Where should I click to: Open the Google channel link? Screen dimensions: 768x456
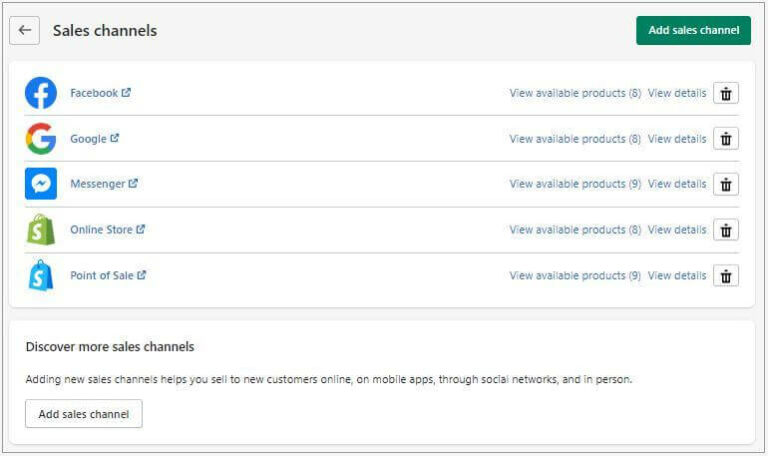coord(95,139)
